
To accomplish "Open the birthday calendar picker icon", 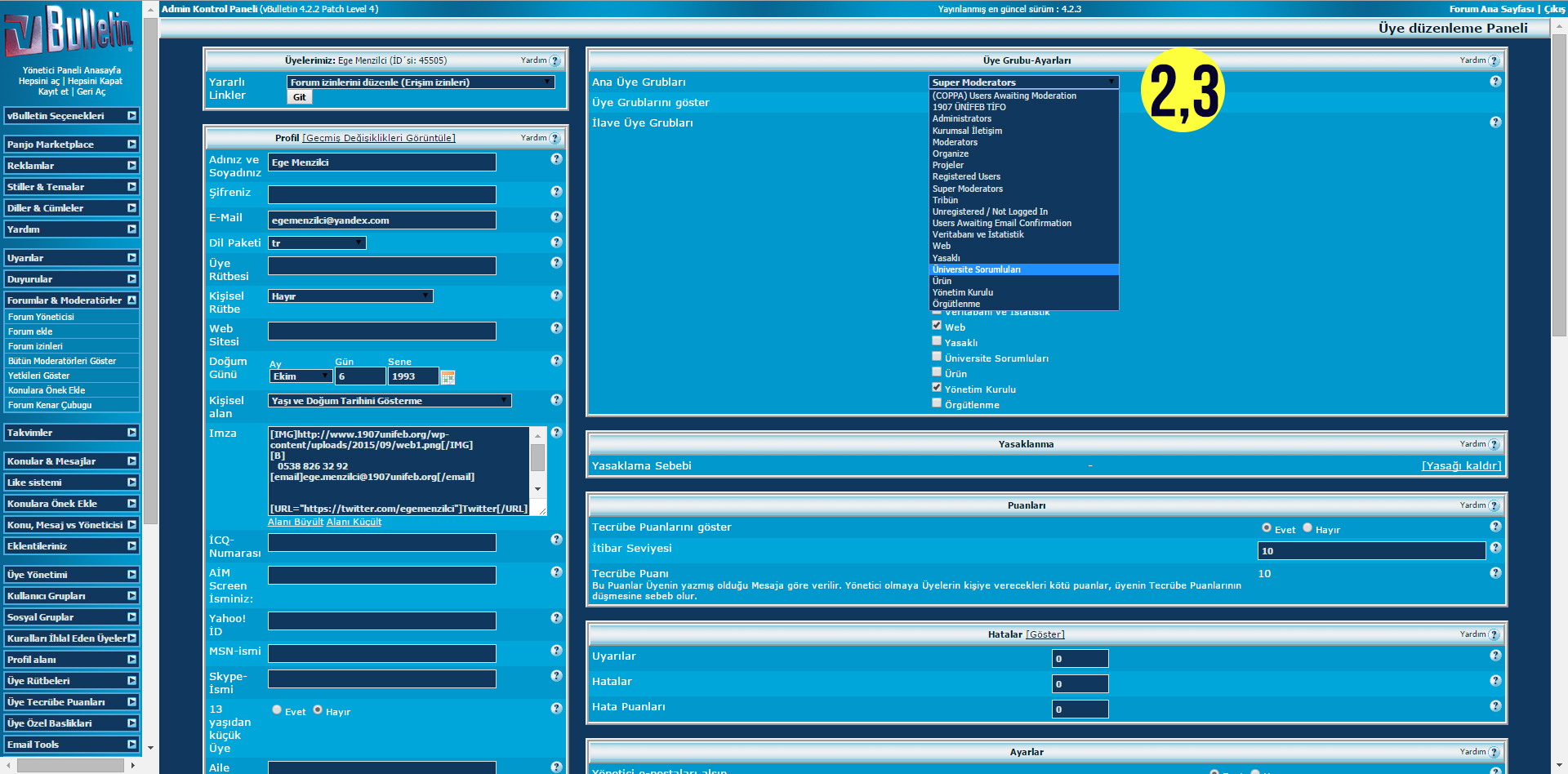I will [x=448, y=377].
